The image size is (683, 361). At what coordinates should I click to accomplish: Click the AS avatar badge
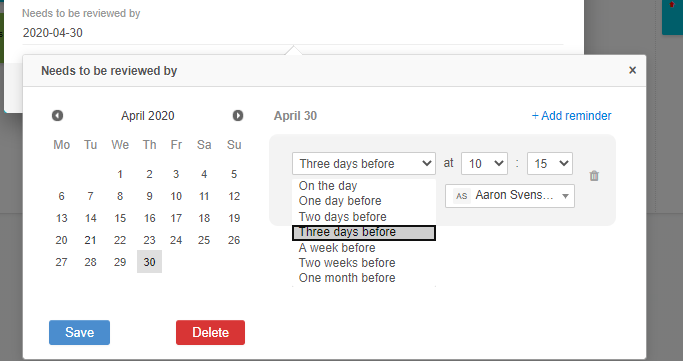pyautogui.click(x=462, y=196)
